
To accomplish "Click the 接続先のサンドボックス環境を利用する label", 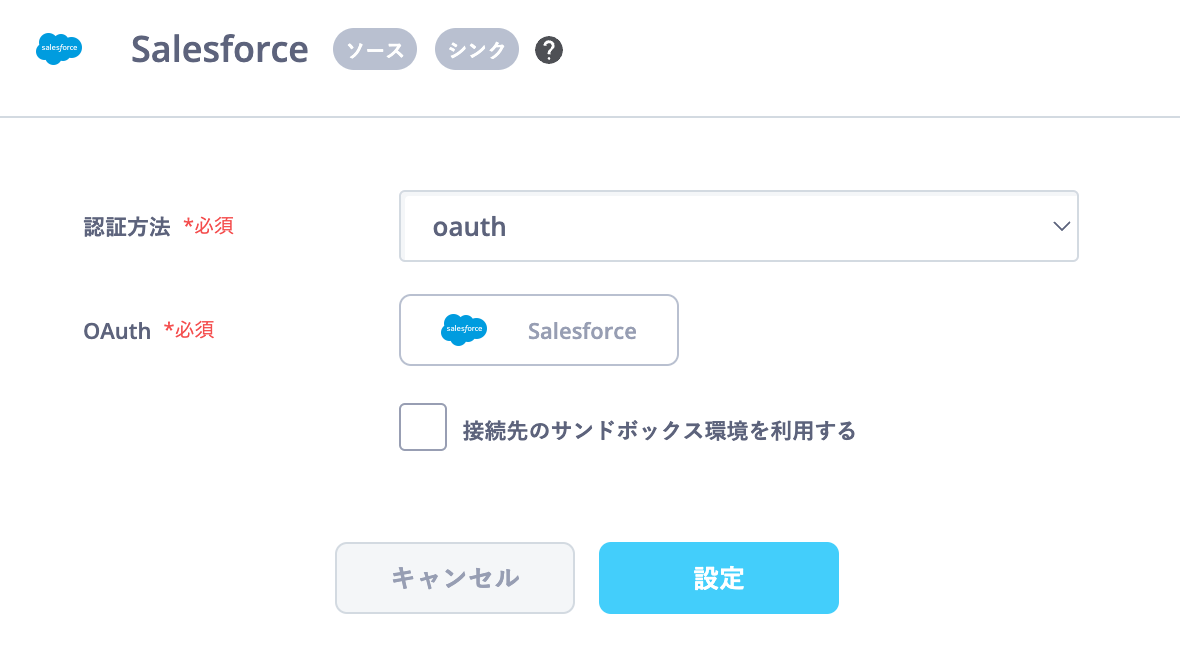I will point(659,431).
